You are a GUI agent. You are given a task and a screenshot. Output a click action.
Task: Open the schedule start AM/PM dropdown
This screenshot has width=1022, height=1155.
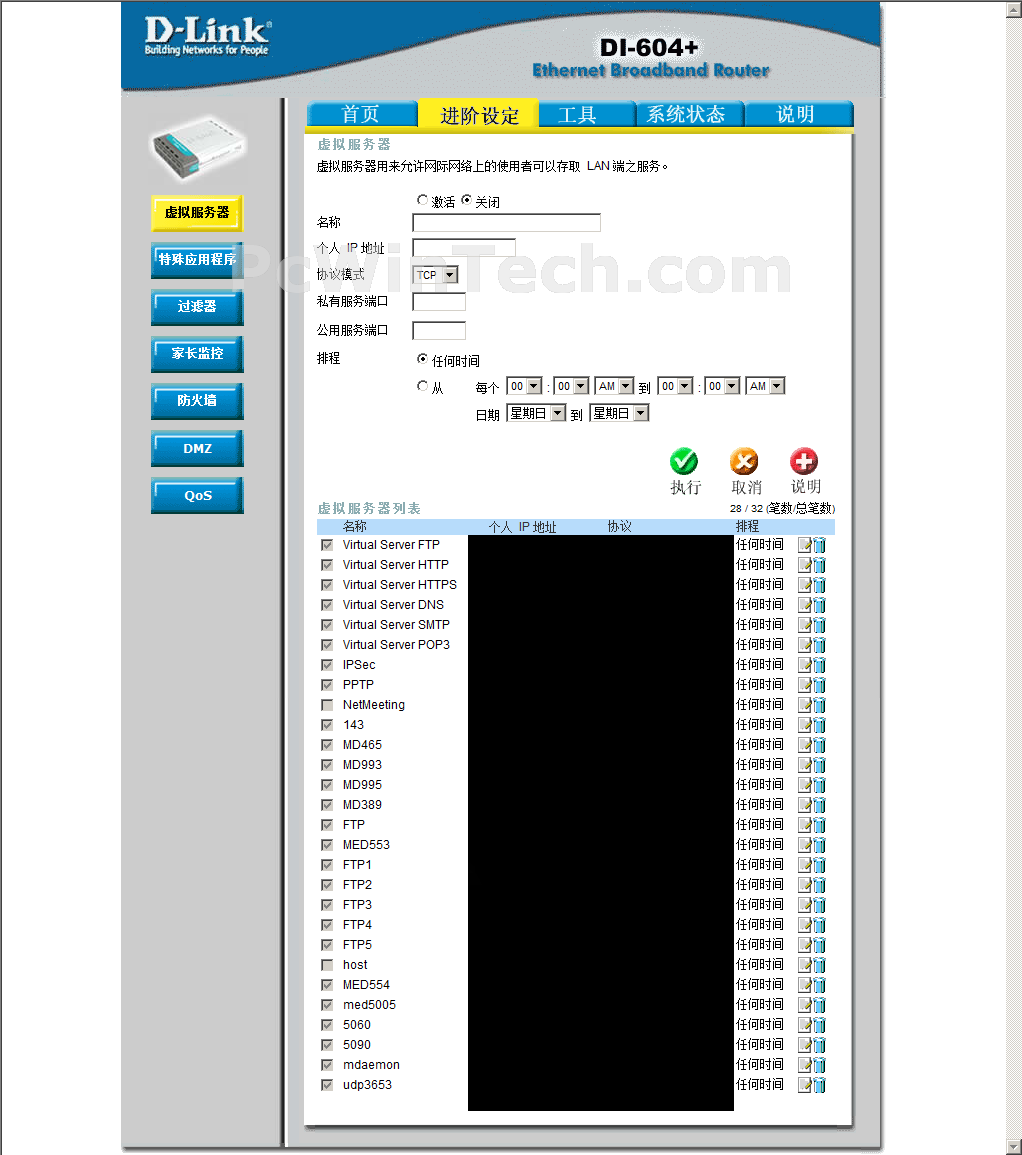pyautogui.click(x=615, y=386)
